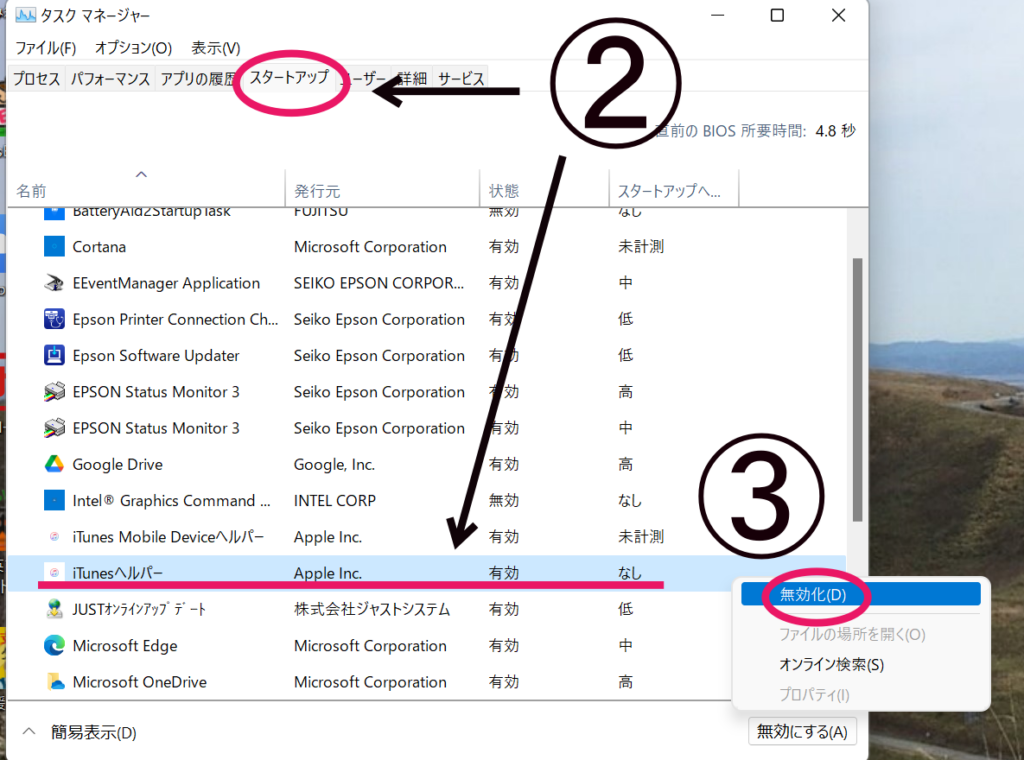Screen dimensions: 1024x760
Task: Switch to the 詳細 tab
Action: click(411, 79)
